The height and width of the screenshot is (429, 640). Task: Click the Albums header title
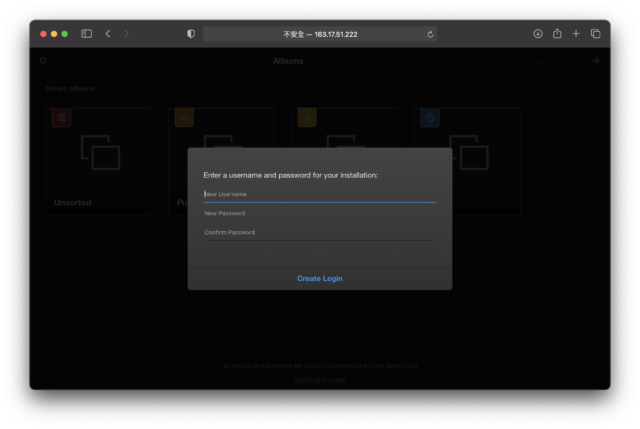point(288,61)
